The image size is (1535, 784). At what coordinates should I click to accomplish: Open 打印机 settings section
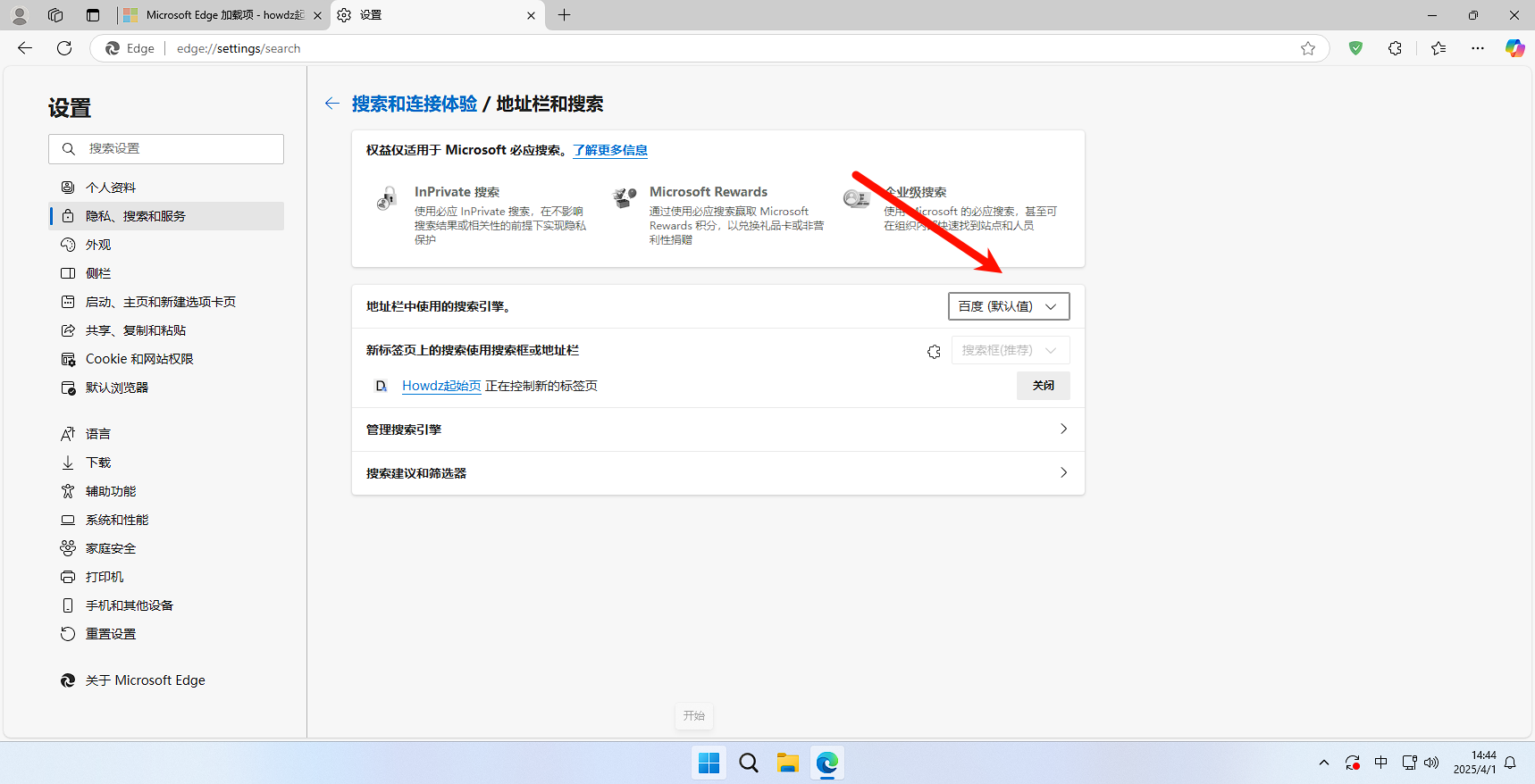pyautogui.click(x=166, y=577)
